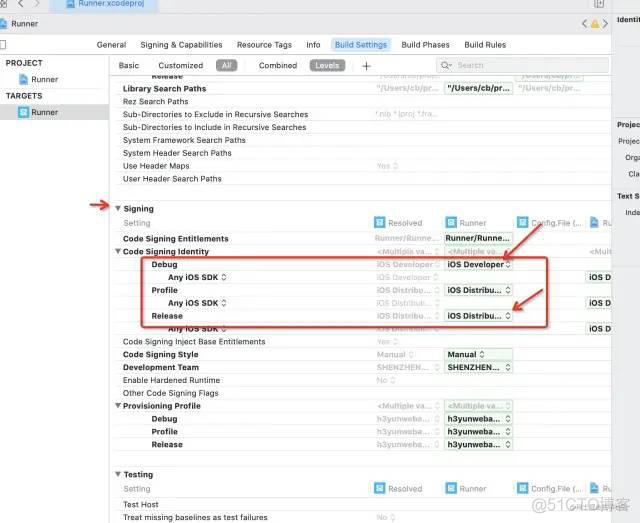Open Release iOS Distribution identity dropdown

478,316
